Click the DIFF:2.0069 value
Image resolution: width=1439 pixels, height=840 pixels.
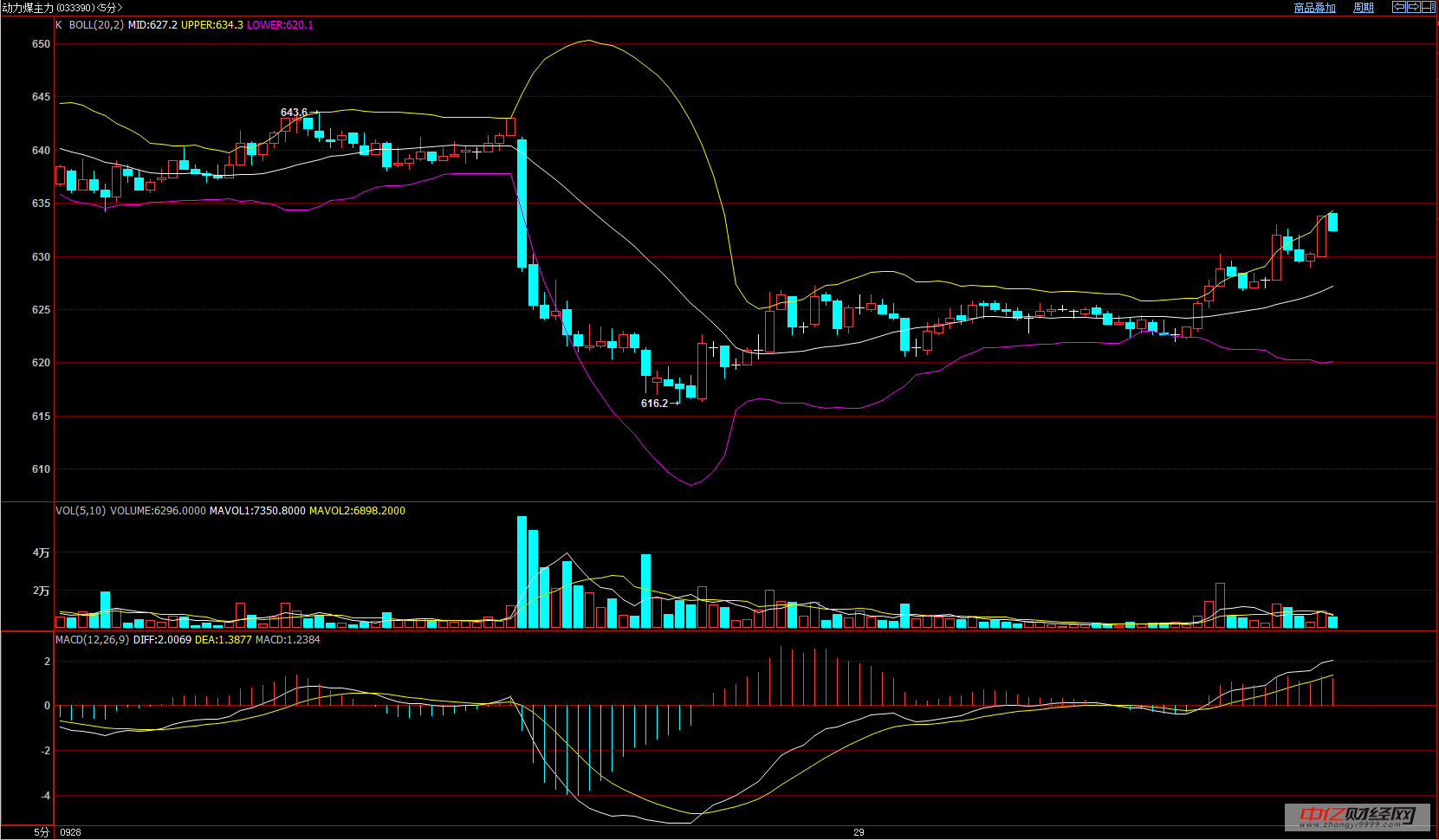pyautogui.click(x=162, y=640)
